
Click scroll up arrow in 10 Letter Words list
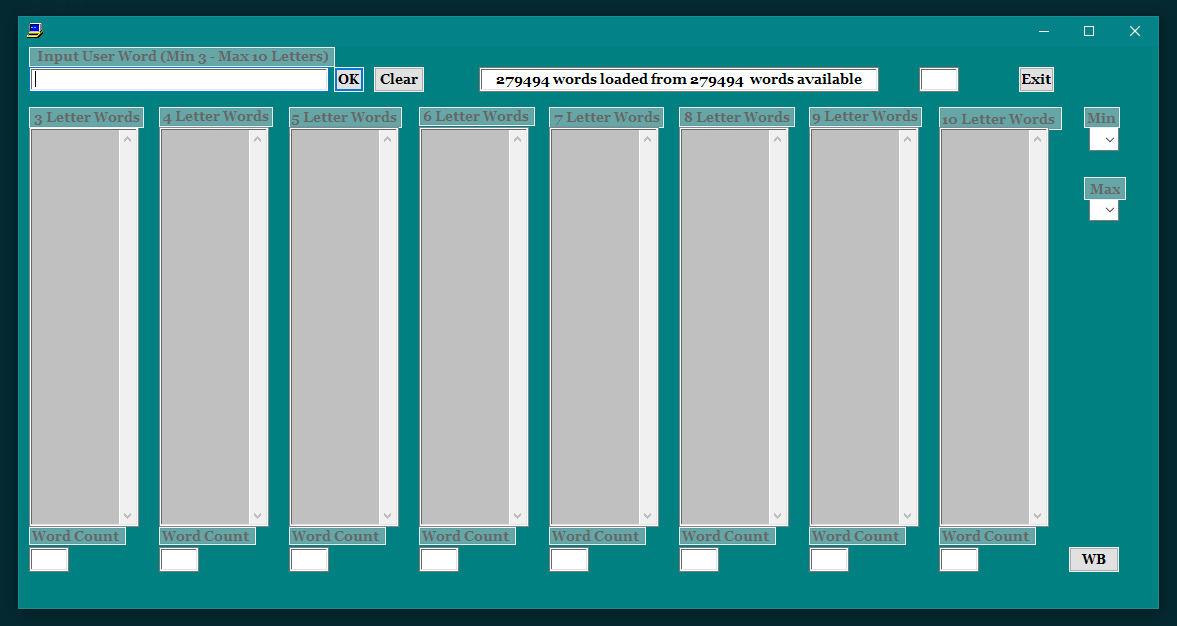click(x=1037, y=139)
